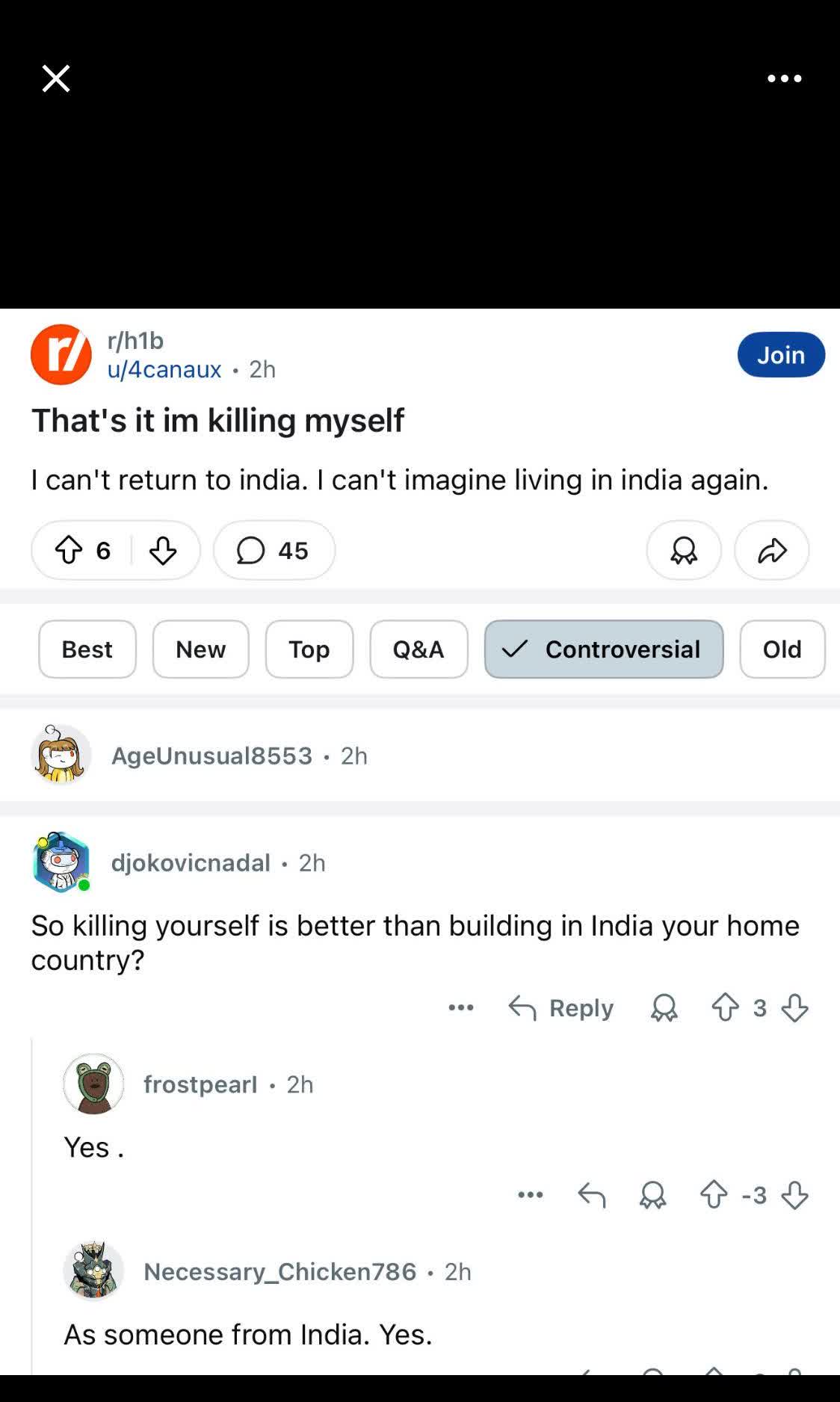Sort comments by Best

(x=87, y=649)
